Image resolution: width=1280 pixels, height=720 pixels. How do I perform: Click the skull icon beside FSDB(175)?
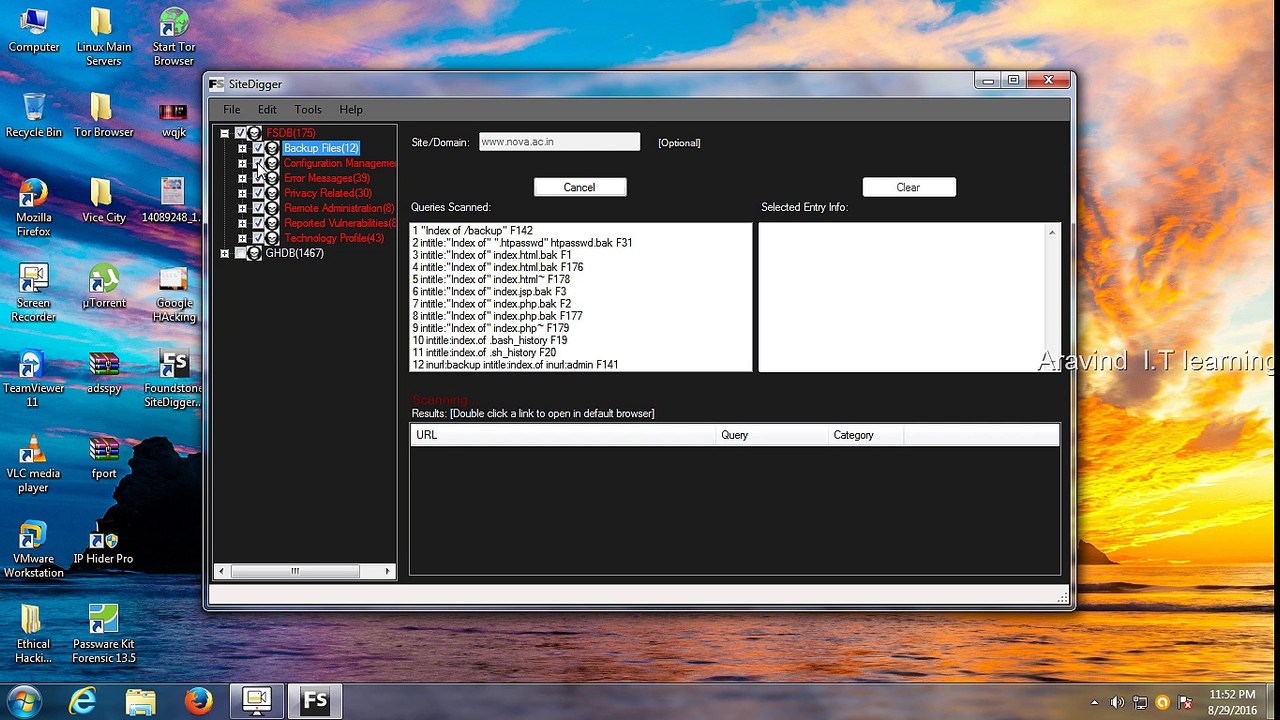(254, 133)
